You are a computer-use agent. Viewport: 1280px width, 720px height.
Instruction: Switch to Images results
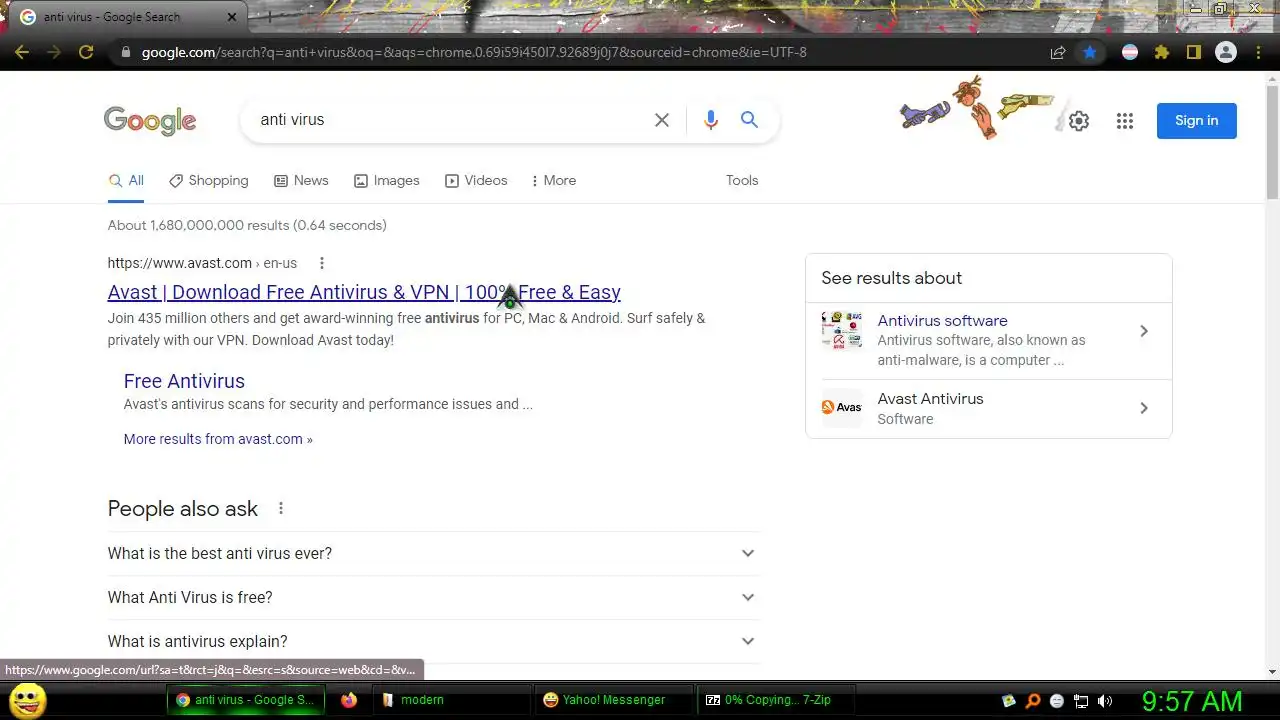click(387, 181)
